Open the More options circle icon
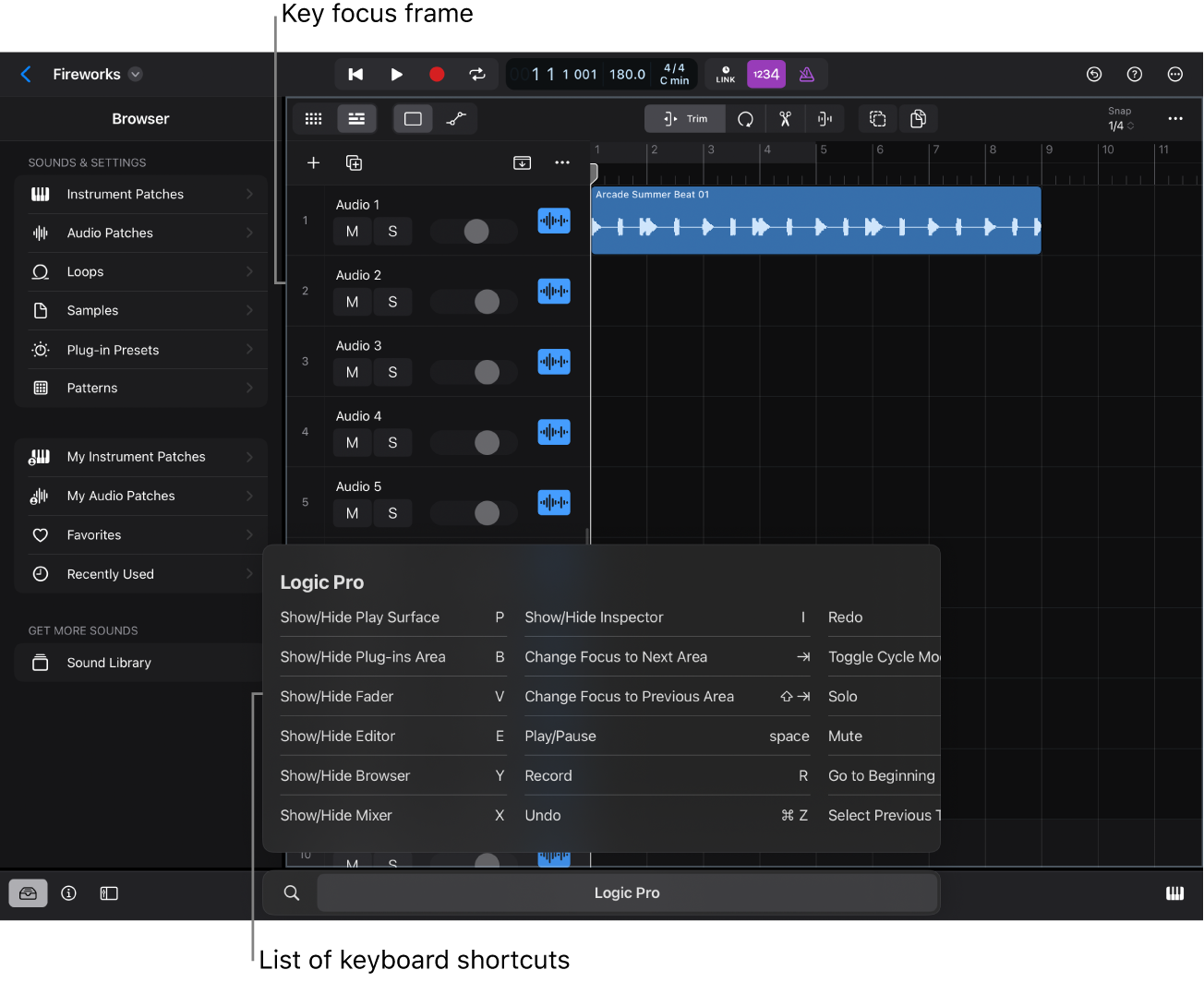The height and width of the screenshot is (982, 1204). (x=1175, y=75)
